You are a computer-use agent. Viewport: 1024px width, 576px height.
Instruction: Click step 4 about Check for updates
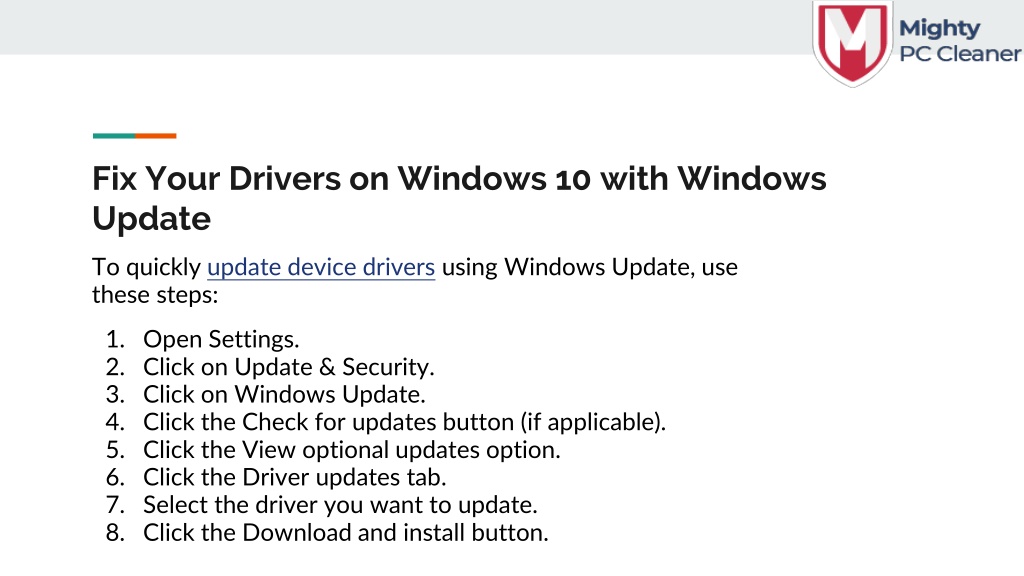(405, 423)
